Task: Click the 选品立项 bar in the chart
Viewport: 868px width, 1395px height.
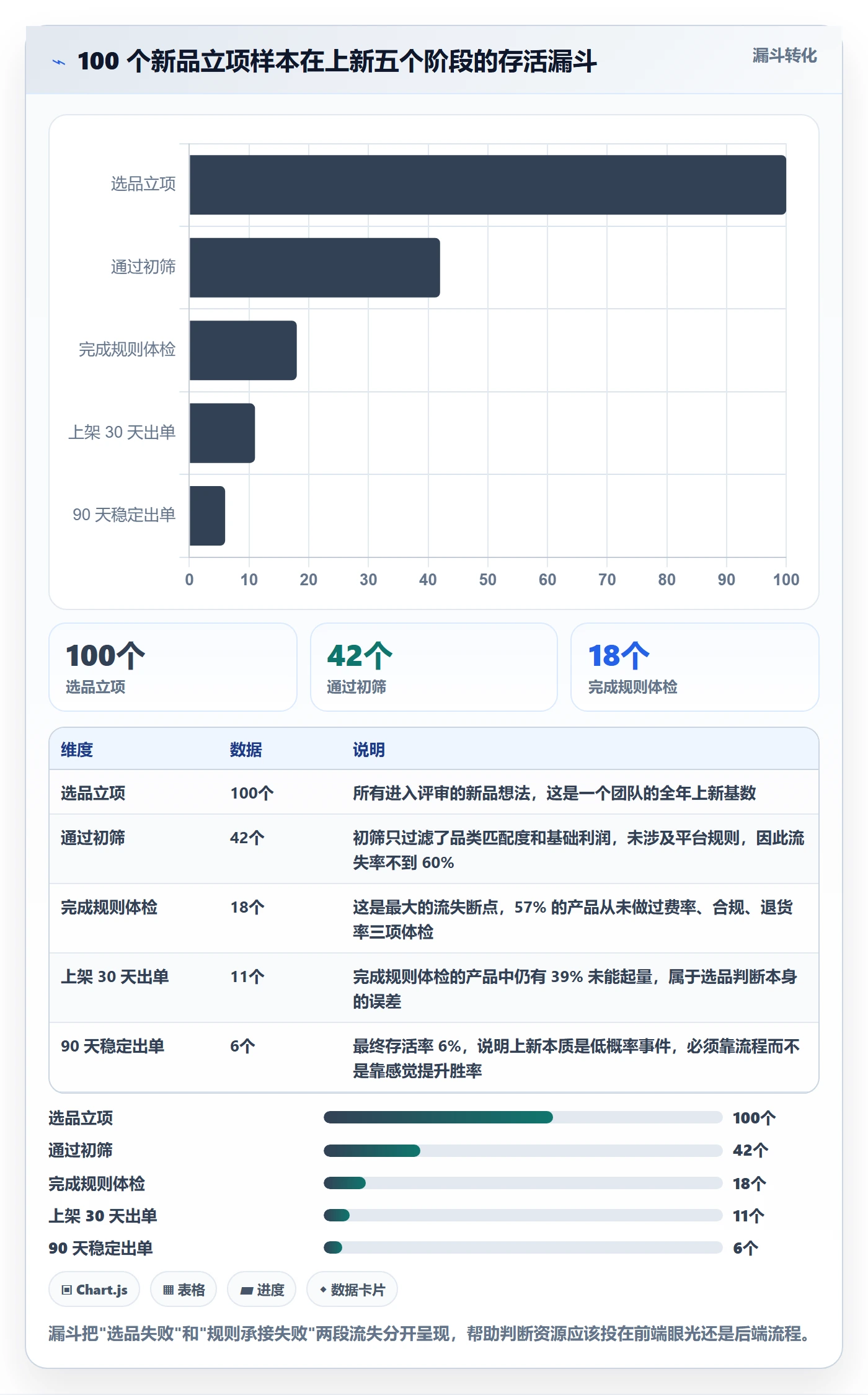Action: tap(488, 185)
